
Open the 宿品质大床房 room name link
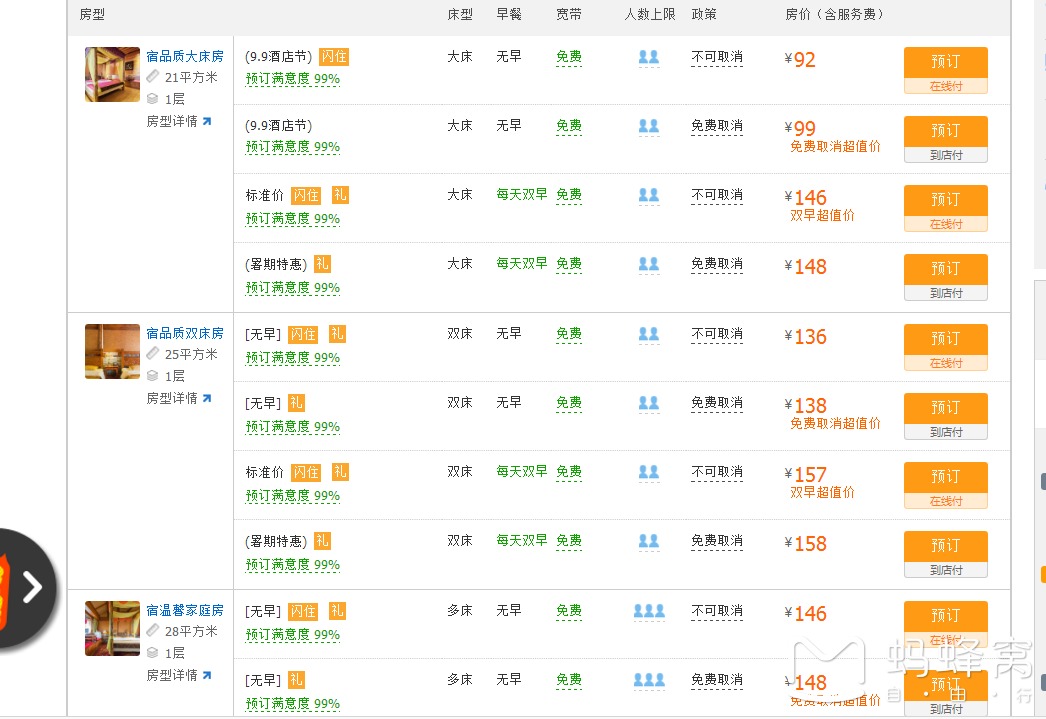(x=185, y=56)
